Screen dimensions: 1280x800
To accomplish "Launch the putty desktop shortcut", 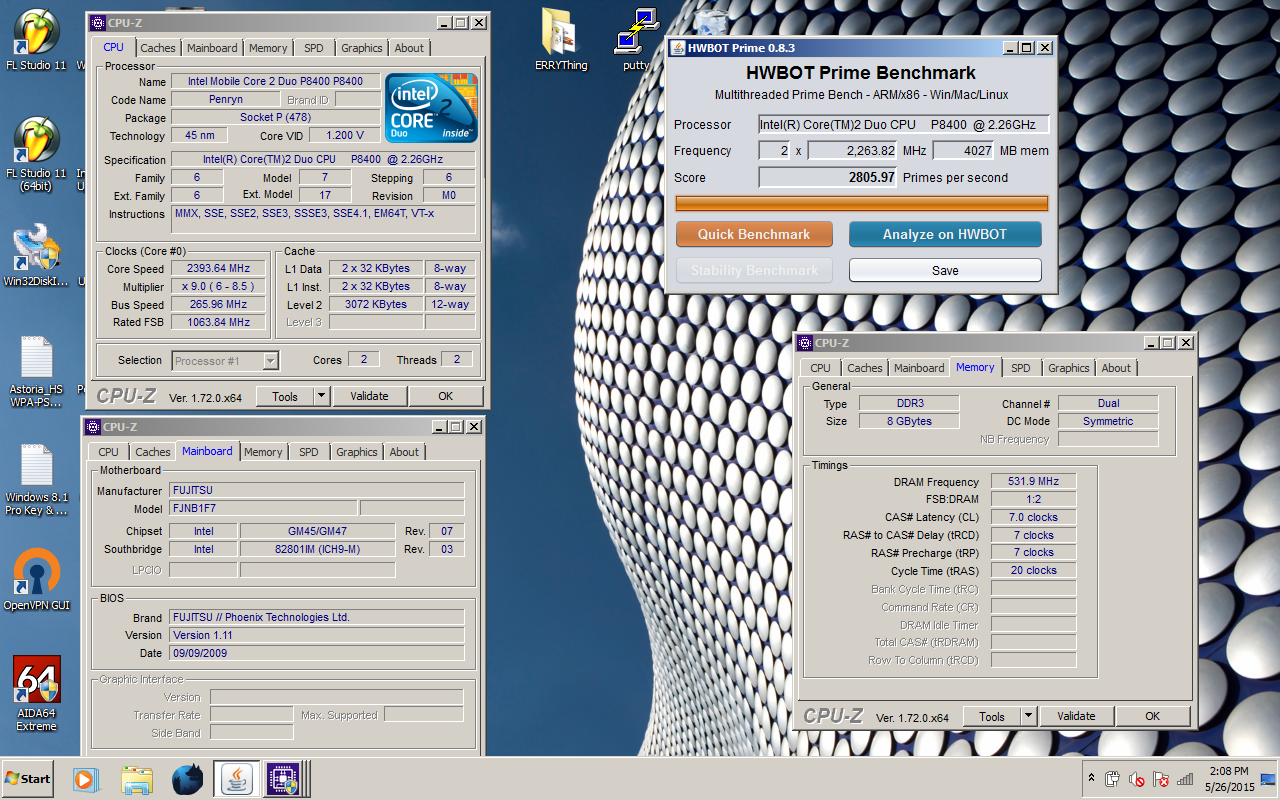I will pyautogui.click(x=636, y=40).
